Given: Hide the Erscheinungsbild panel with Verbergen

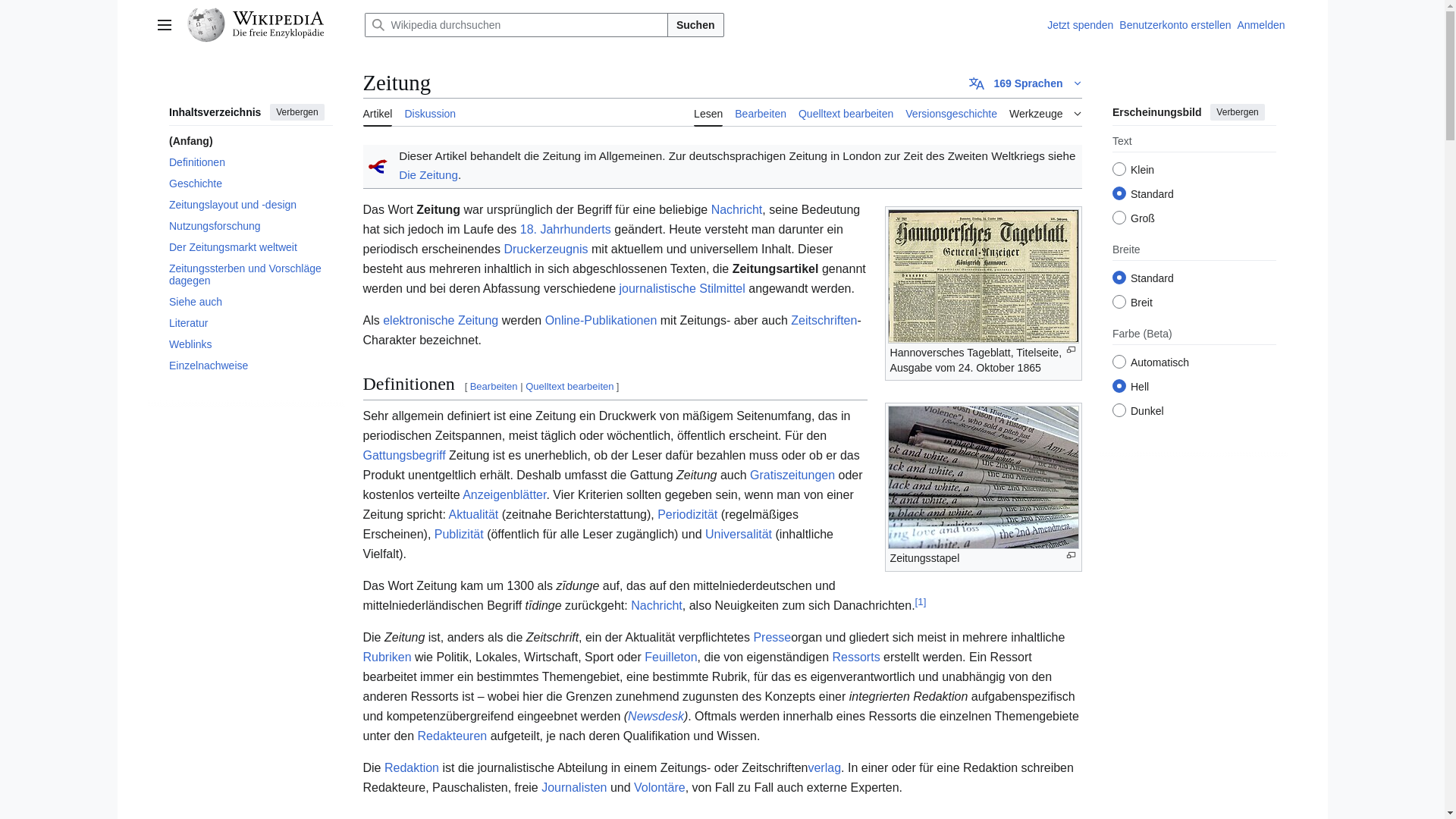Looking at the screenshot, I should tap(1238, 112).
